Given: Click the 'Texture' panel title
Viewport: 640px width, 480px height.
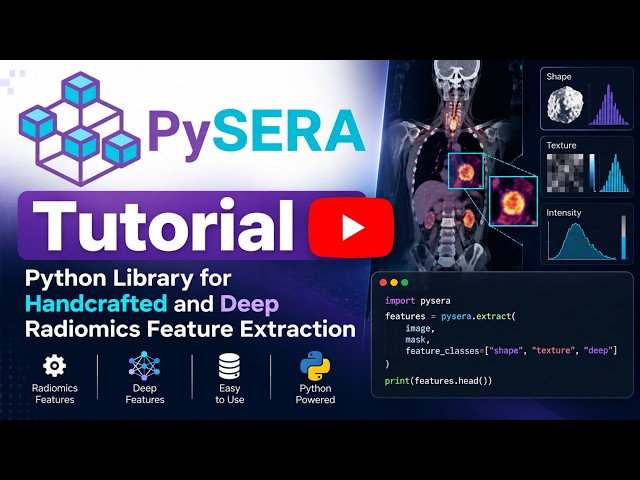Looking at the screenshot, I should coord(561,145).
